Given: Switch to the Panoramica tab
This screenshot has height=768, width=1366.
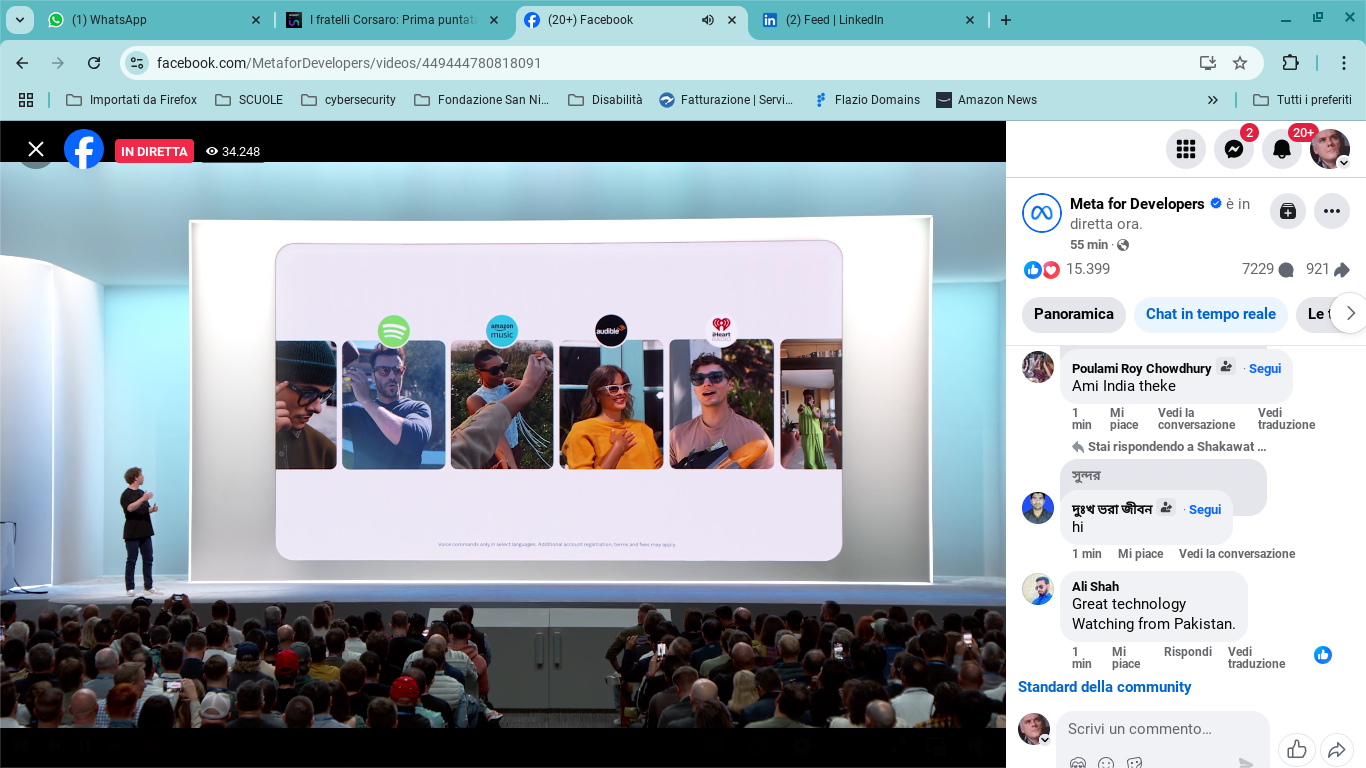Looking at the screenshot, I should click(x=1074, y=314).
